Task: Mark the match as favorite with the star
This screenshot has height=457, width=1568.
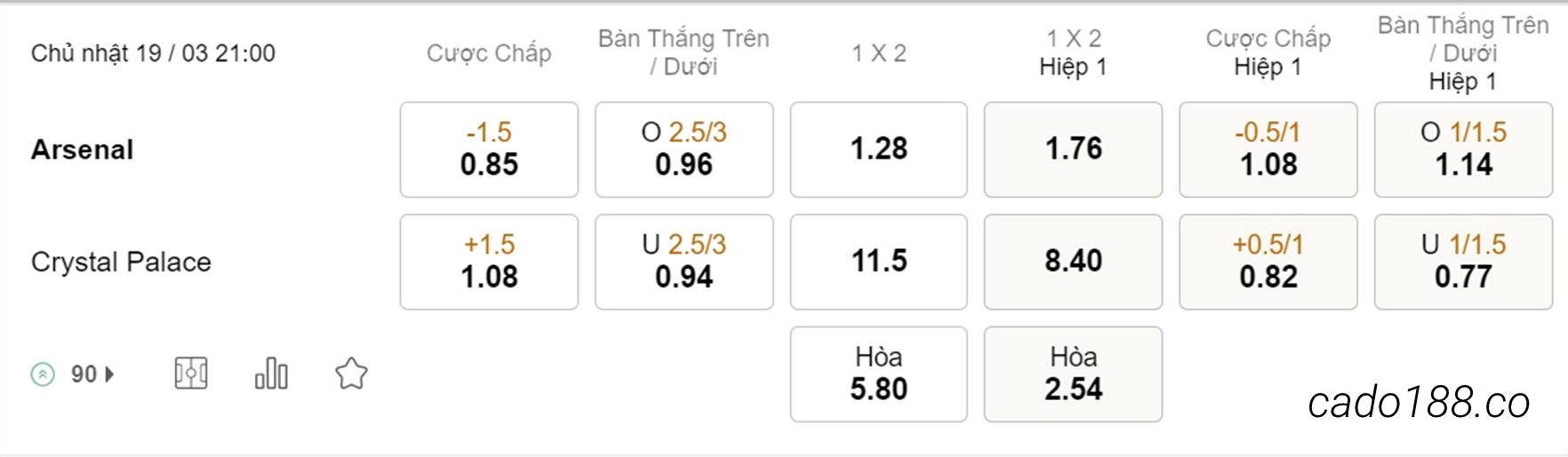Action: pyautogui.click(x=351, y=373)
